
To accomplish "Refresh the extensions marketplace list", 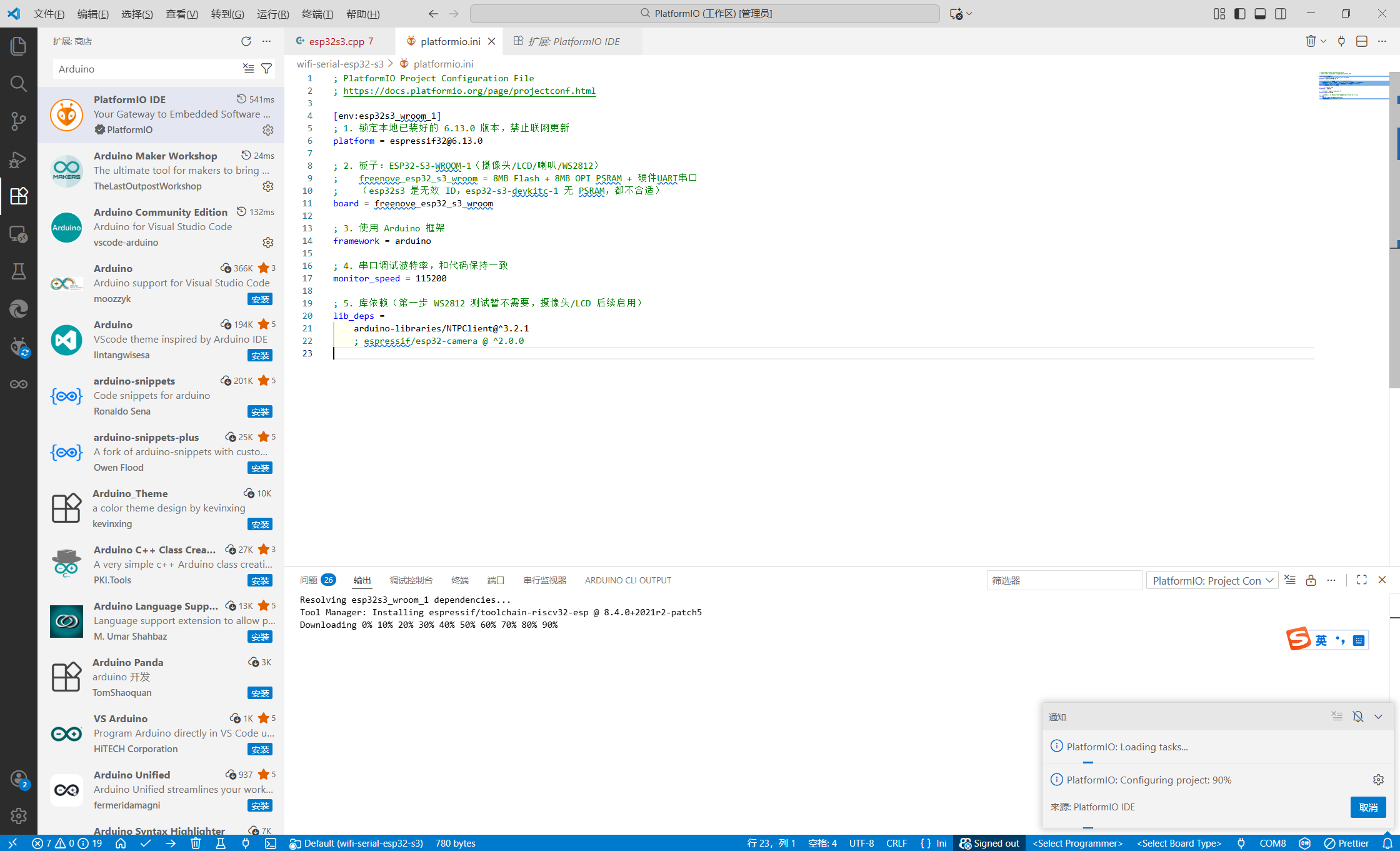I will pos(246,41).
